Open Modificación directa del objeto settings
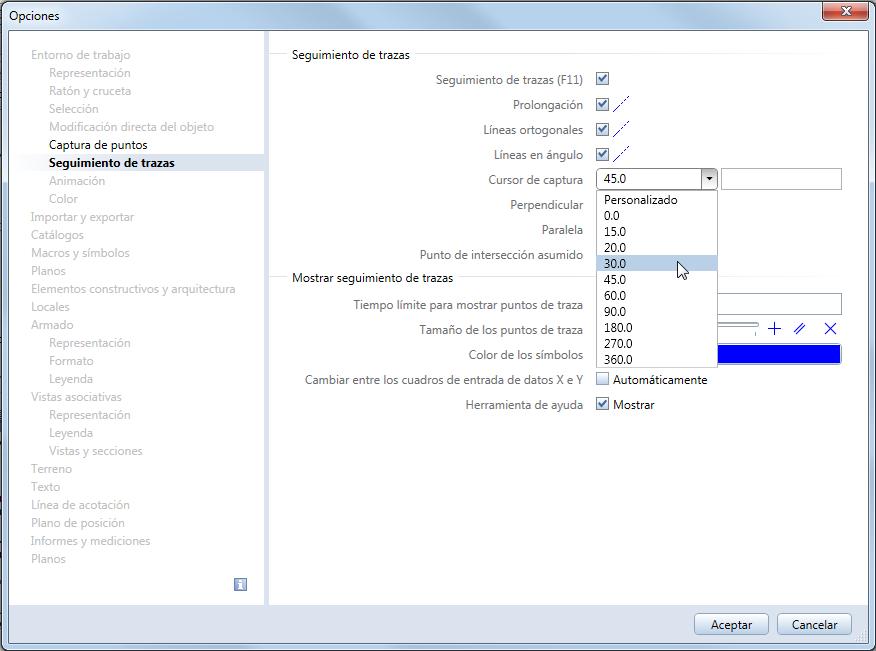This screenshot has width=876, height=651. tap(131, 127)
